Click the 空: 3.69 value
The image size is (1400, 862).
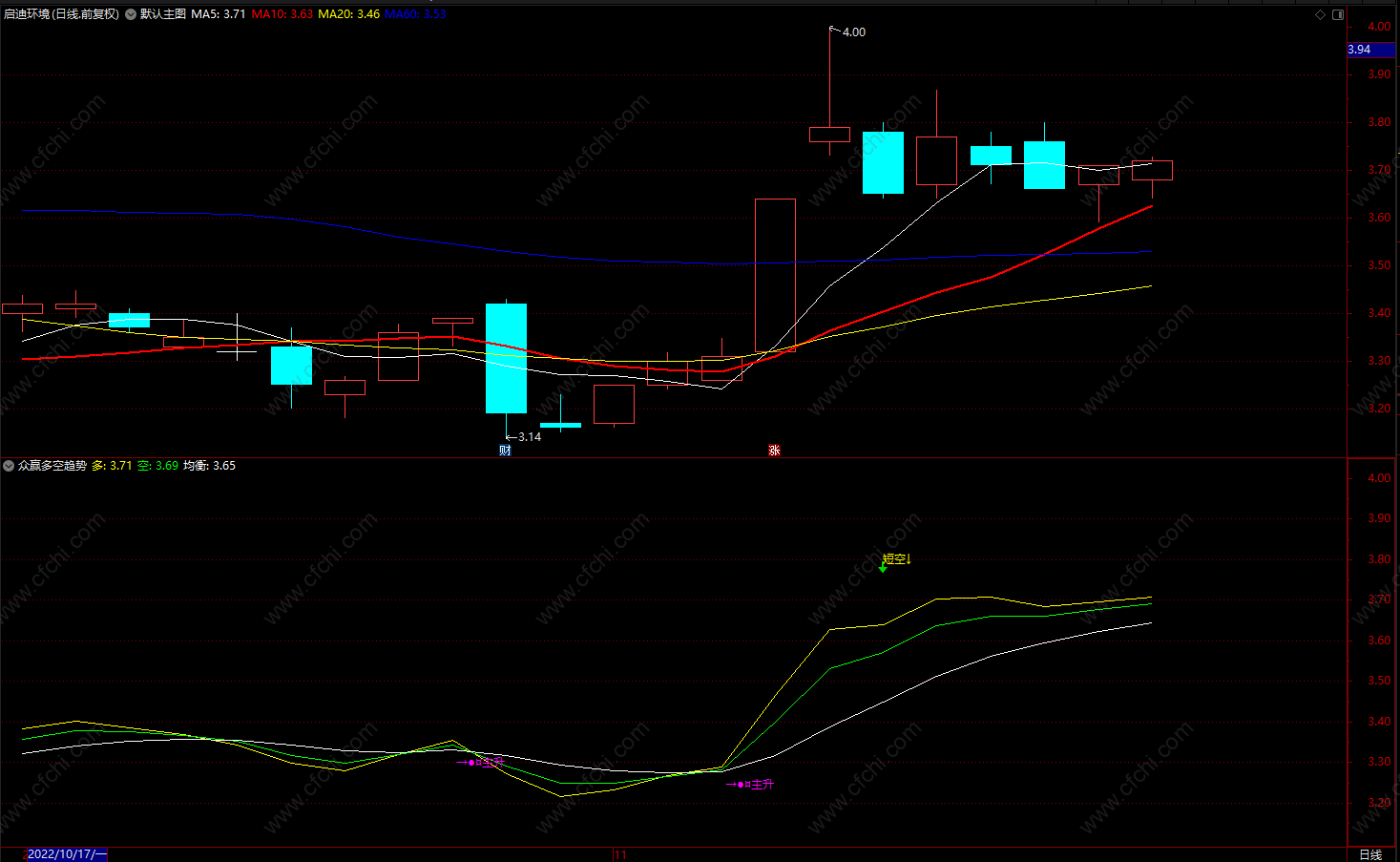[157, 466]
